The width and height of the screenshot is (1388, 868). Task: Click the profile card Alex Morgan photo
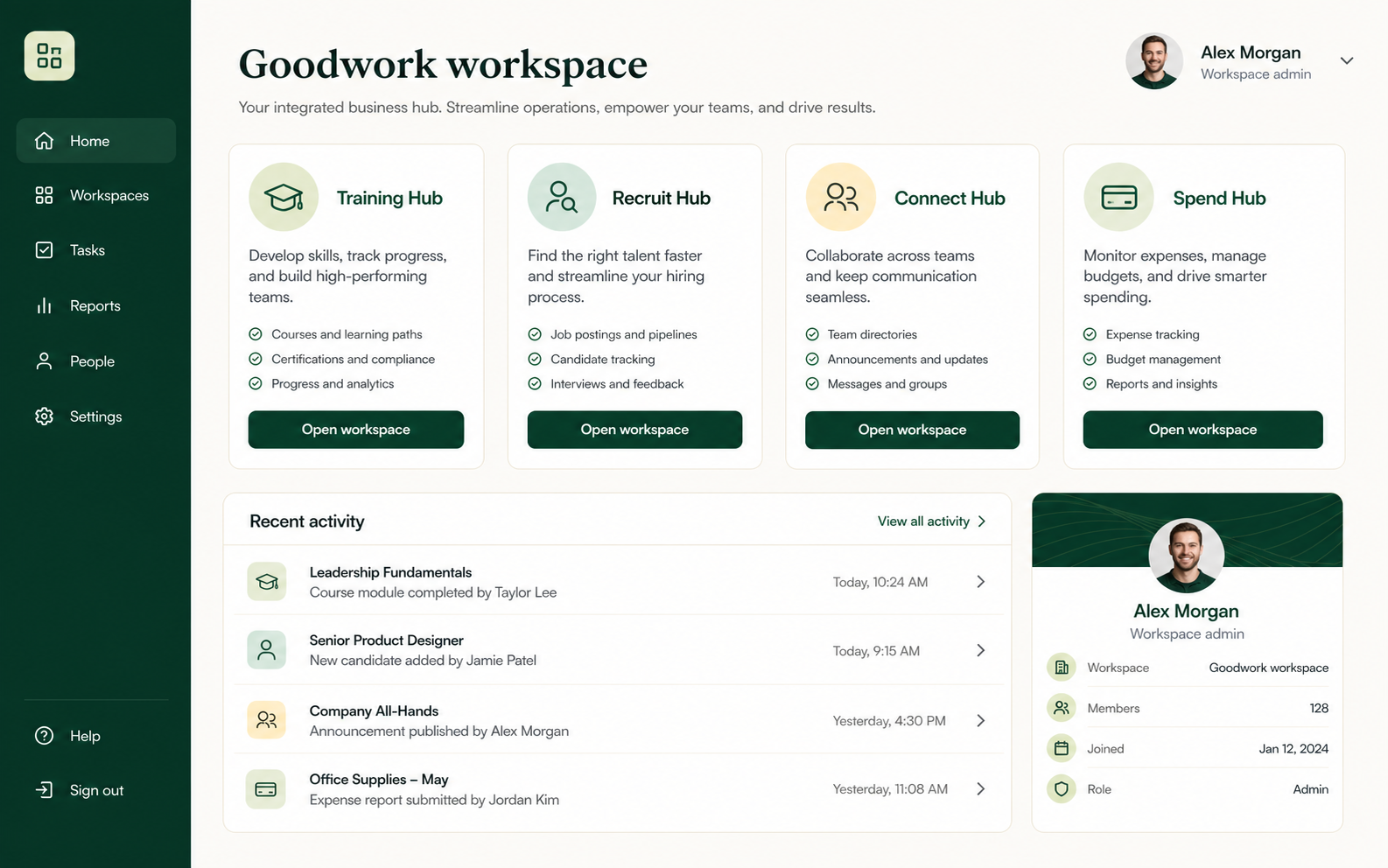[1187, 556]
